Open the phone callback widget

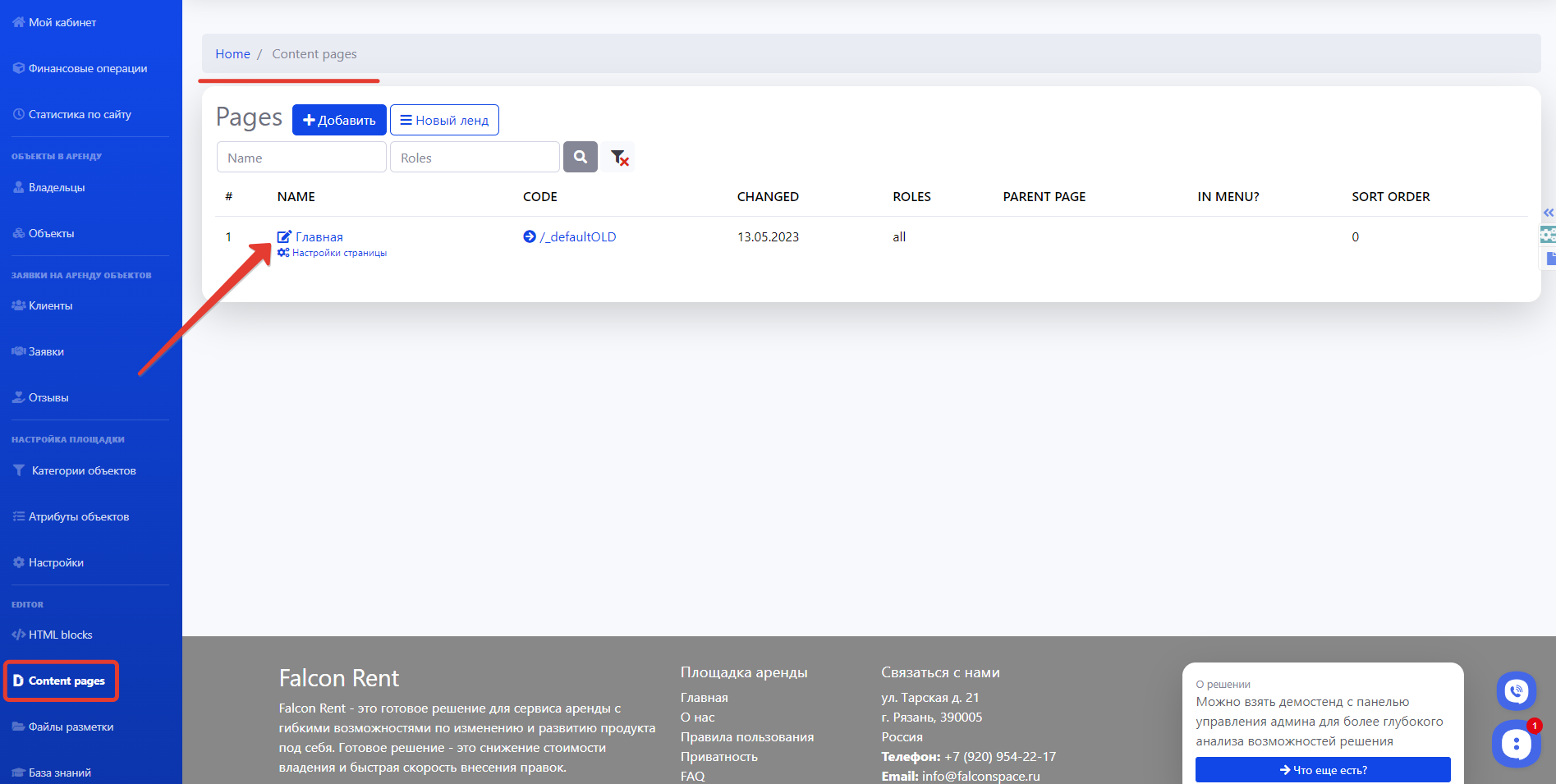point(1516,690)
